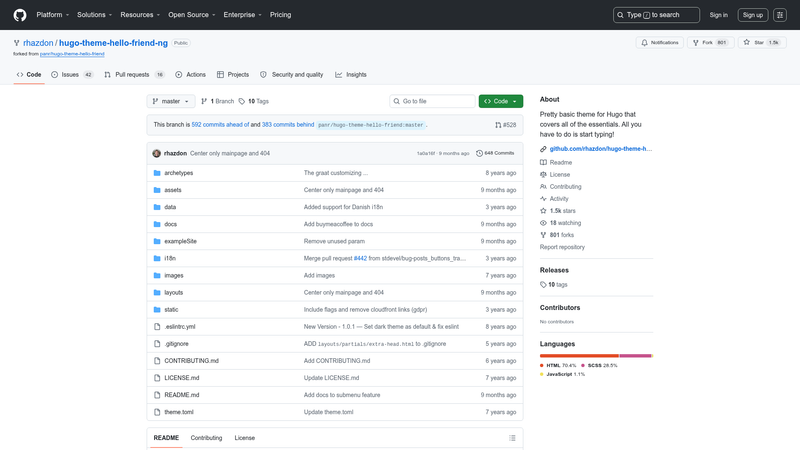The image size is (800, 450).
Task: Open hugo-theme-hello-friend-ng repository link
Action: [x=113, y=43]
